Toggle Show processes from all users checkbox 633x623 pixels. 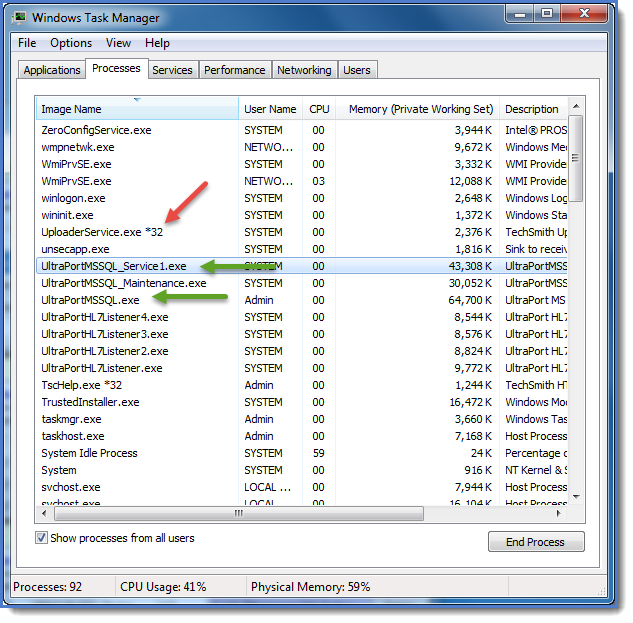[41, 538]
